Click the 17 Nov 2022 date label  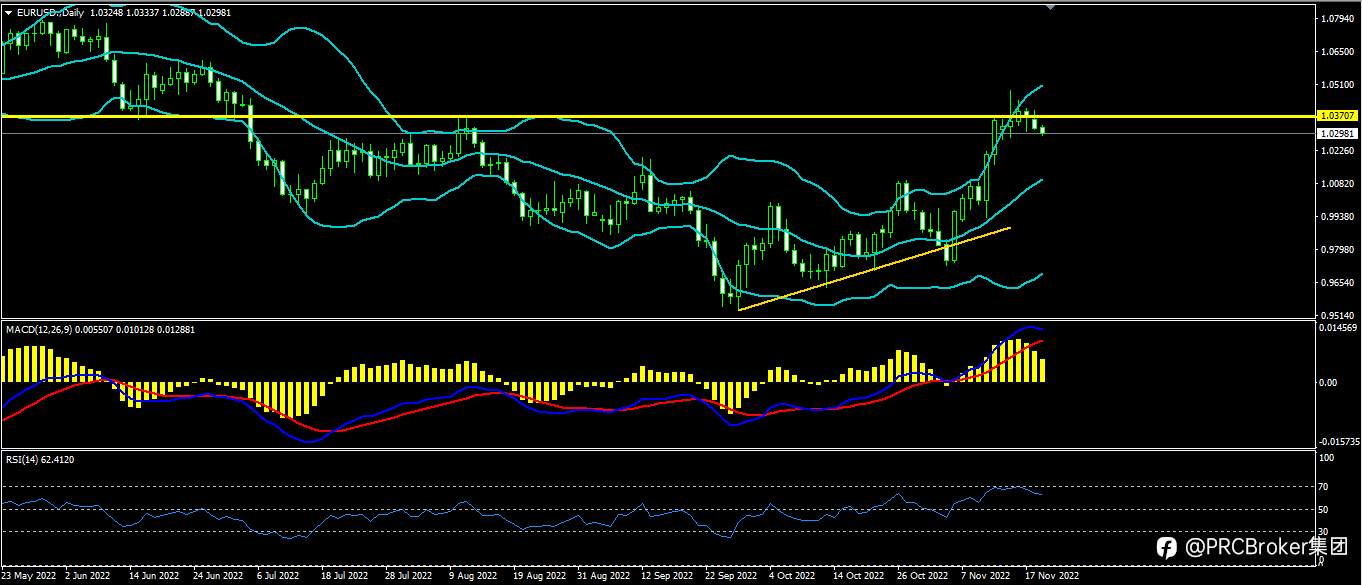coord(1053,577)
